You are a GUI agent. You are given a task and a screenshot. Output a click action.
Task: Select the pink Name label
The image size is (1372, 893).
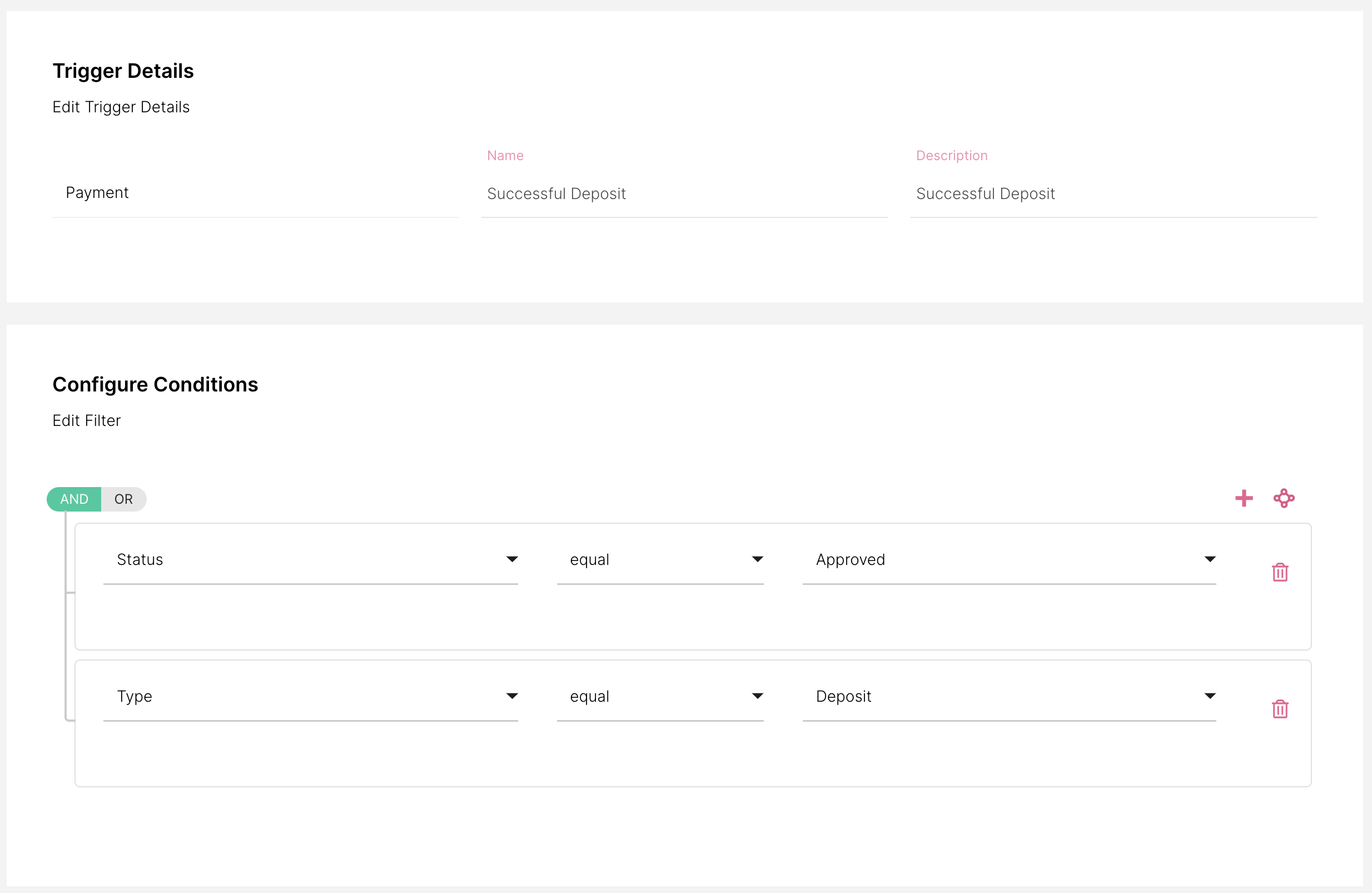tap(505, 156)
